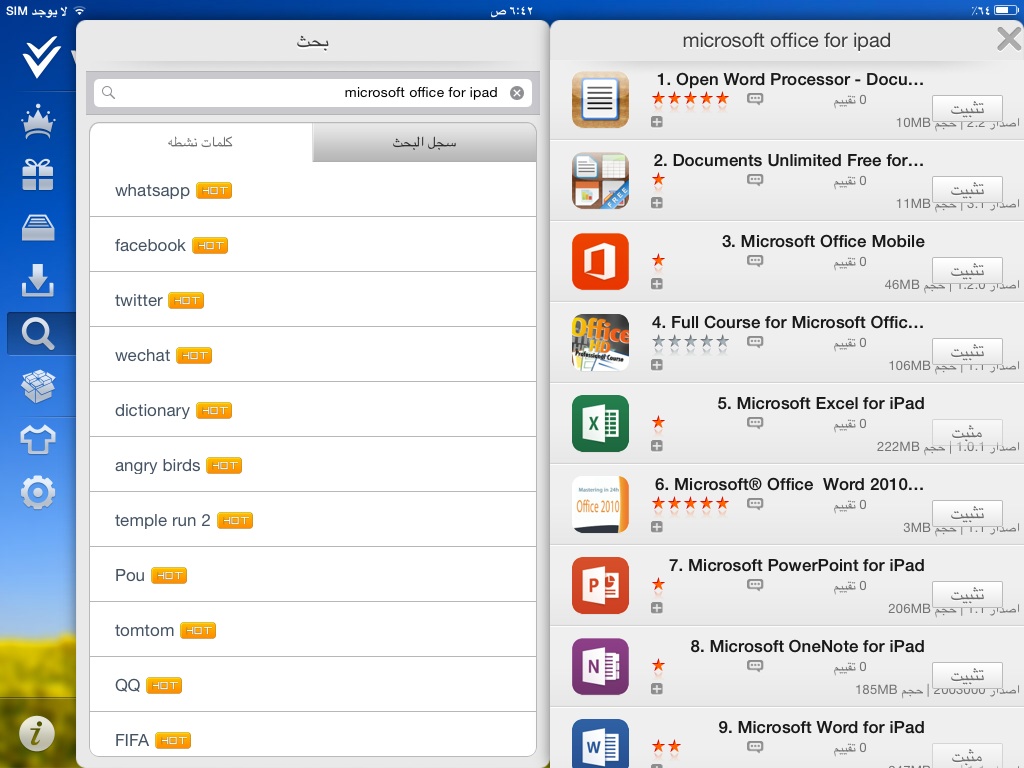Open the Documents Unlimited Free app icon
The image size is (1024, 768).
click(600, 180)
